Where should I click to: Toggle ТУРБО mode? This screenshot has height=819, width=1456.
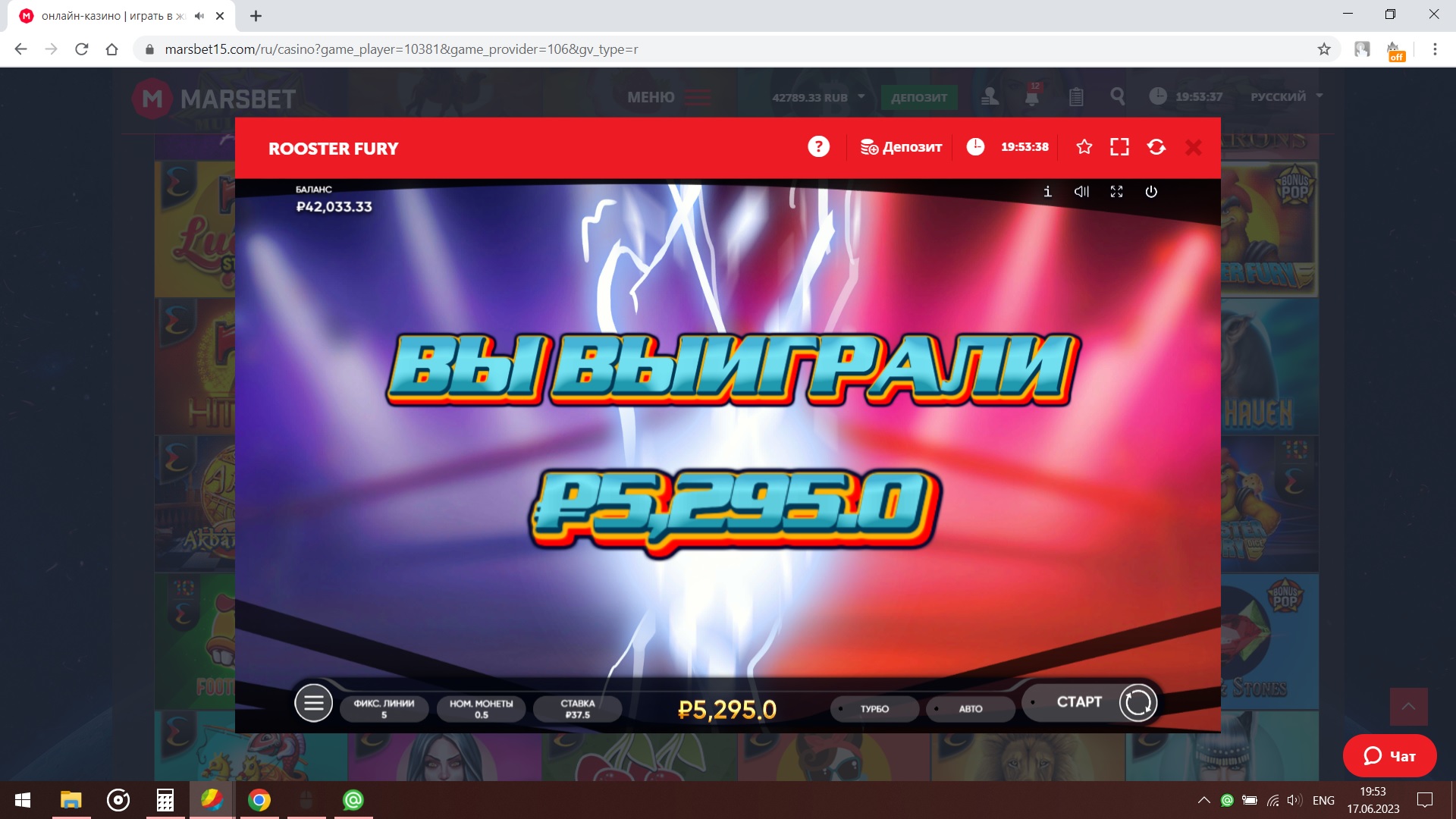click(874, 709)
